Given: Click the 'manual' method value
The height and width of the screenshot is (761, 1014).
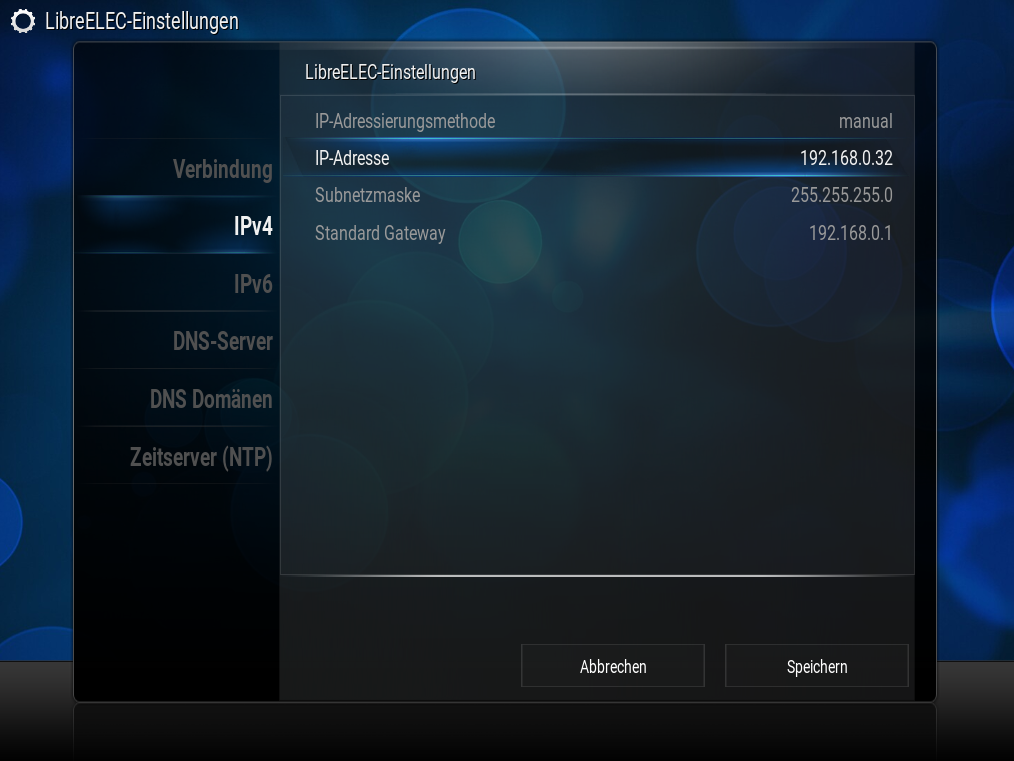Looking at the screenshot, I should click(x=865, y=121).
